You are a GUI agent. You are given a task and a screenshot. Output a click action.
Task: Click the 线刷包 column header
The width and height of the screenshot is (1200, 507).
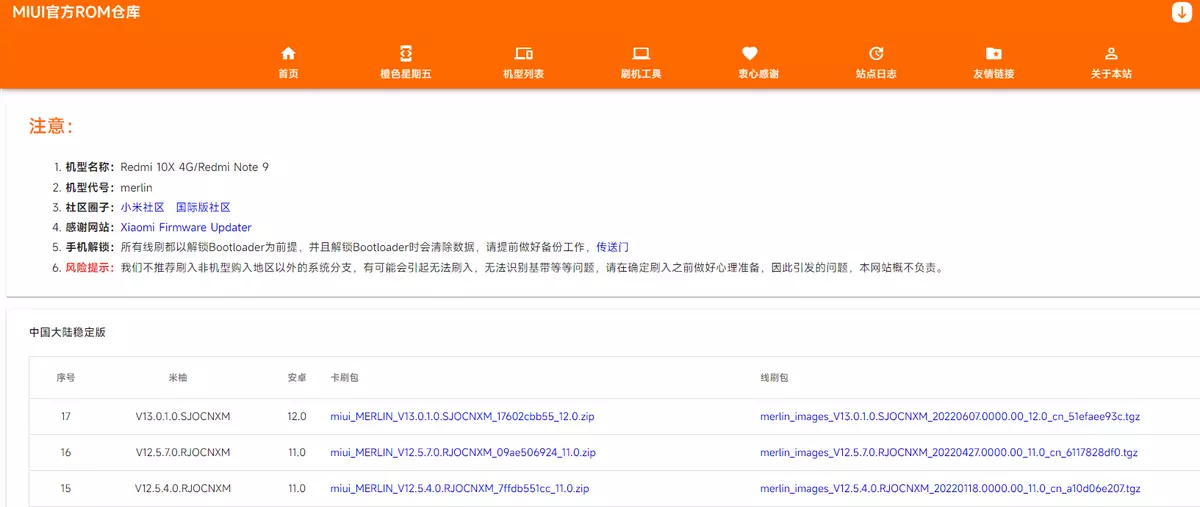click(x=775, y=378)
